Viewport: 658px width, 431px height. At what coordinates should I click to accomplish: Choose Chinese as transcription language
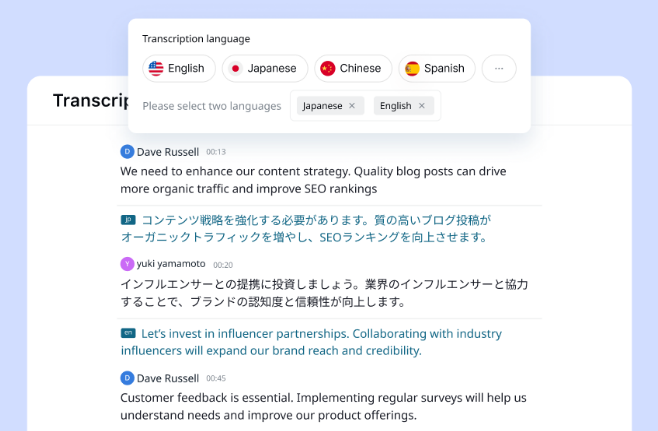point(353,68)
